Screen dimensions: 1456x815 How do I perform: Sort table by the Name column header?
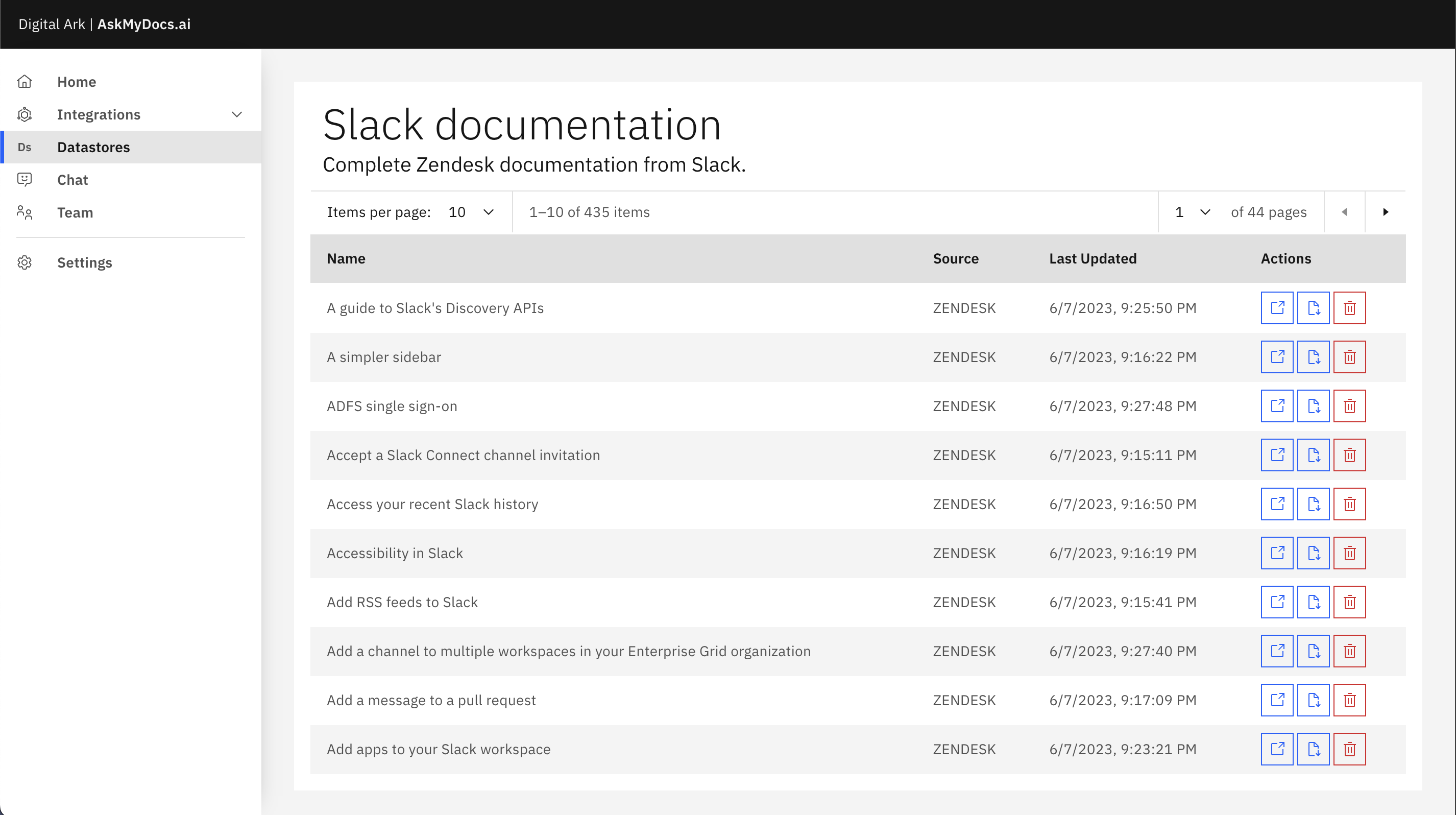[x=346, y=259]
